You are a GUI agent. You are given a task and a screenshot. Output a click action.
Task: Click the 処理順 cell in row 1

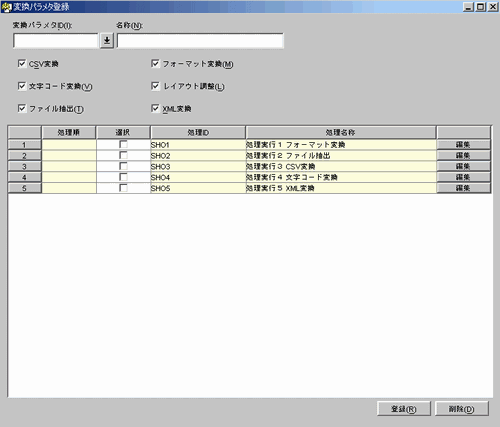point(69,144)
